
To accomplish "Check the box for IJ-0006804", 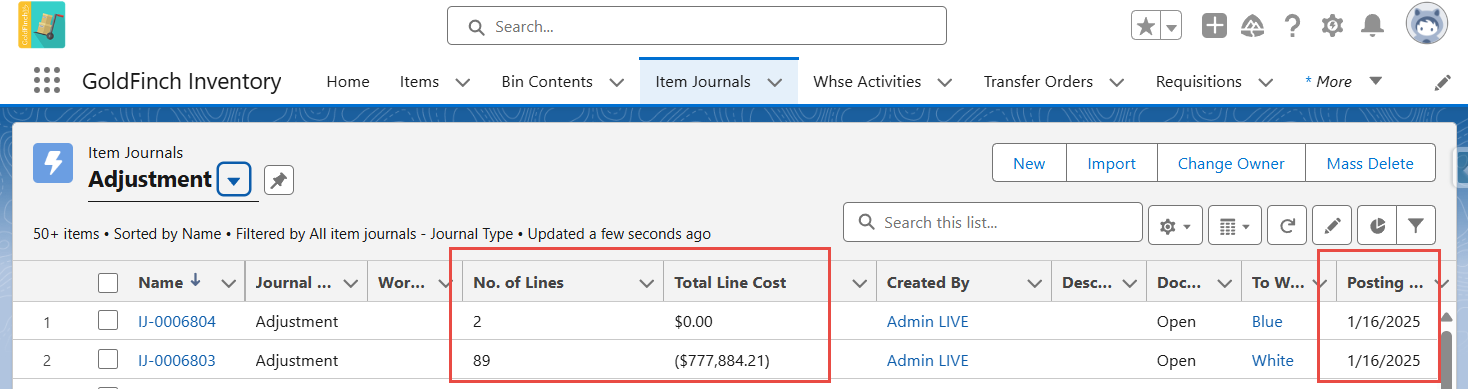I will 108,321.
